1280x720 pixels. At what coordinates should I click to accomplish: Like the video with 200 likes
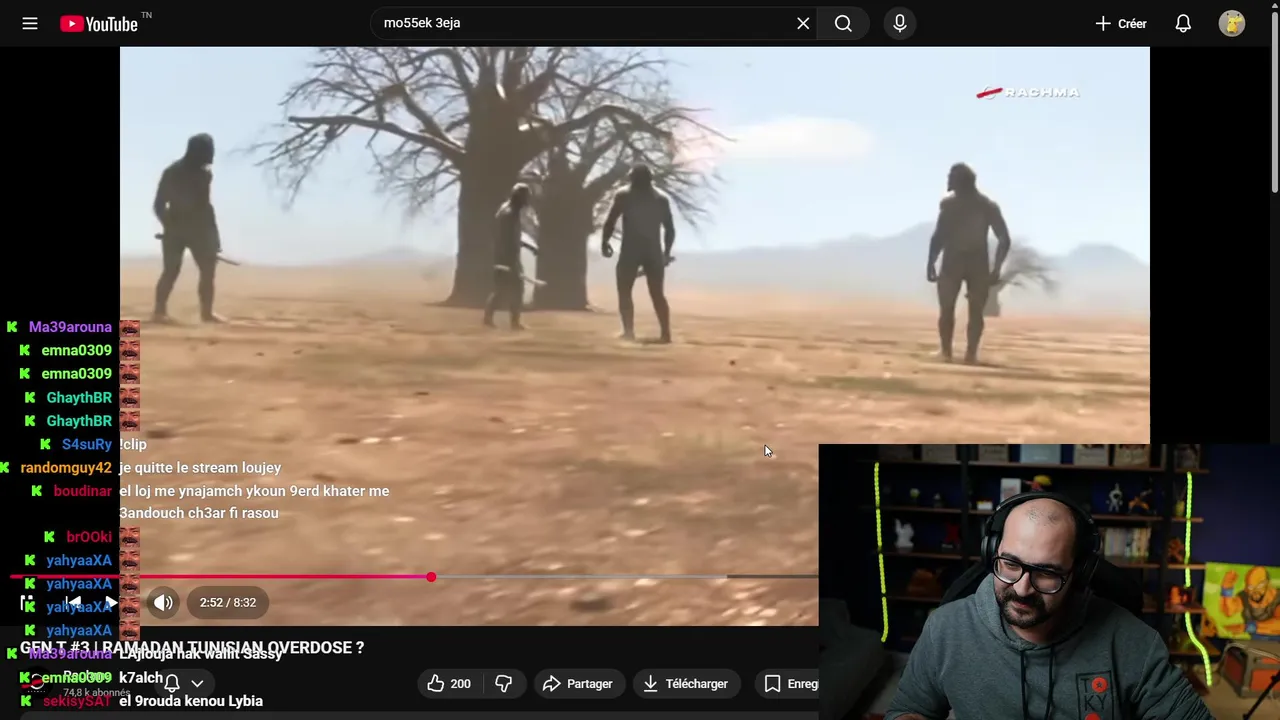pyautogui.click(x=449, y=684)
